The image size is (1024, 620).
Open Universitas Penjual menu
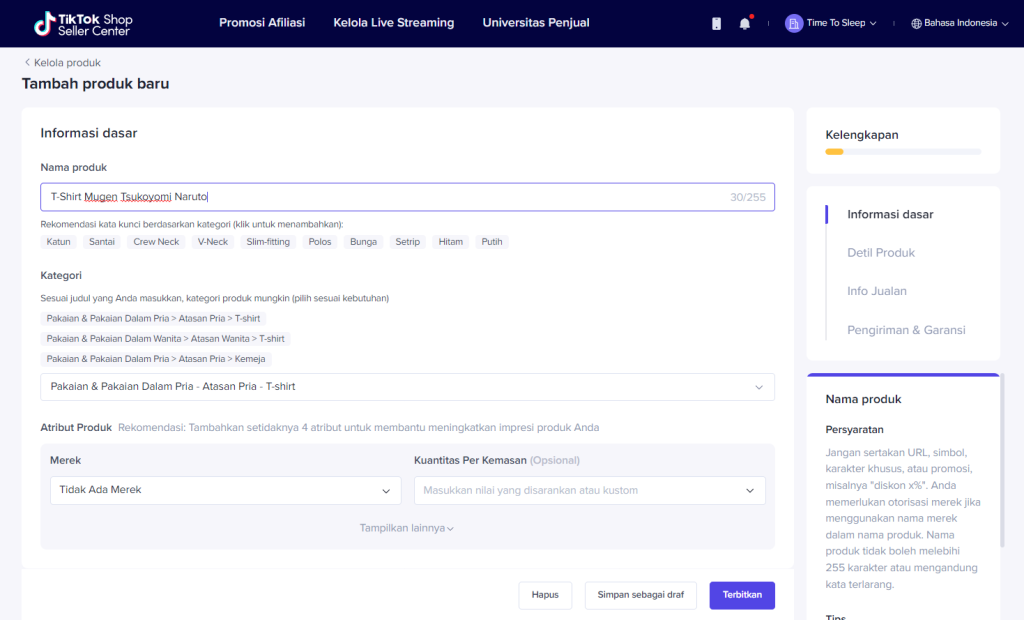click(535, 23)
